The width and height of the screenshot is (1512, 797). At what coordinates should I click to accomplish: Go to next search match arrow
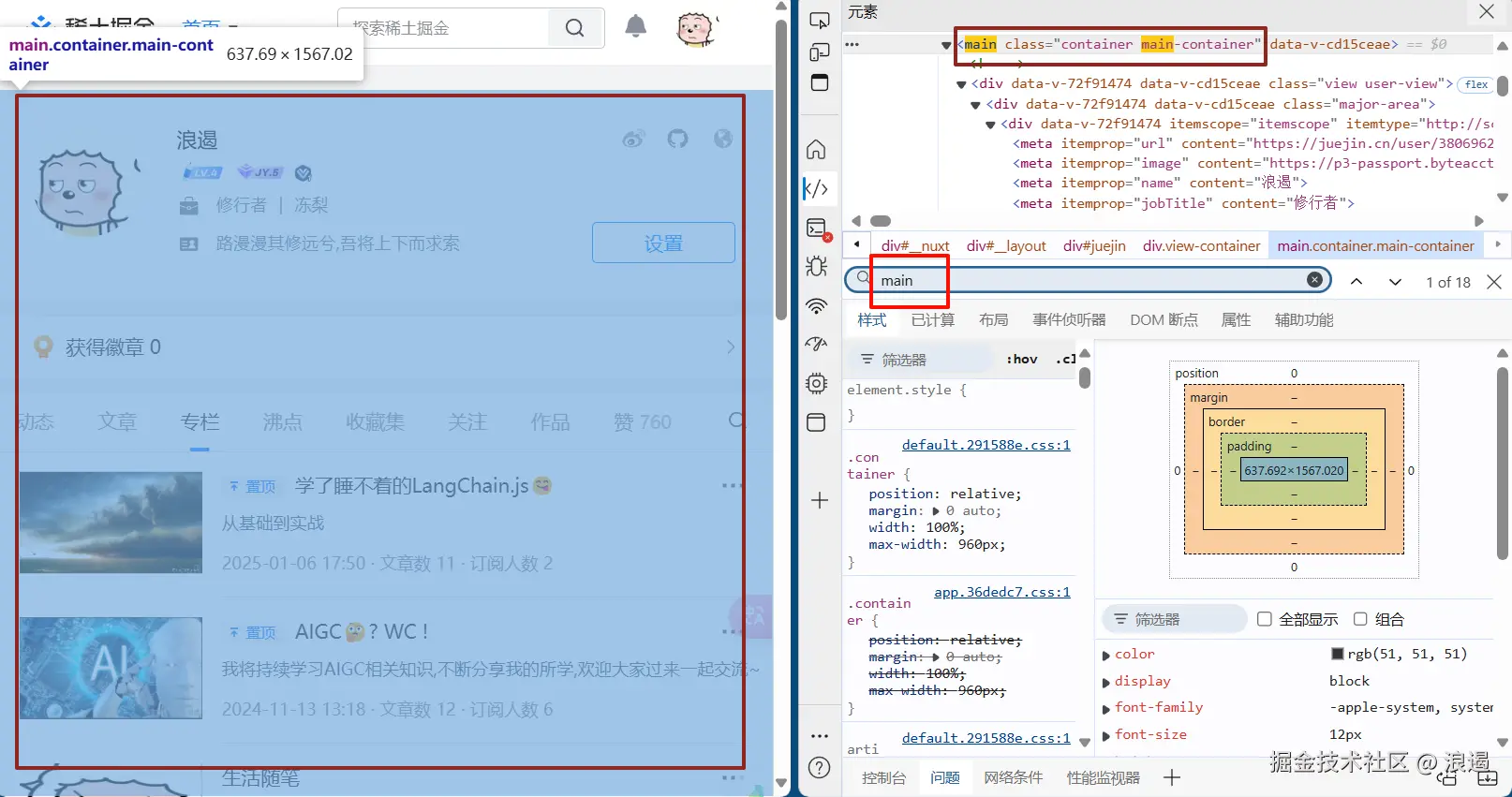(x=1395, y=282)
